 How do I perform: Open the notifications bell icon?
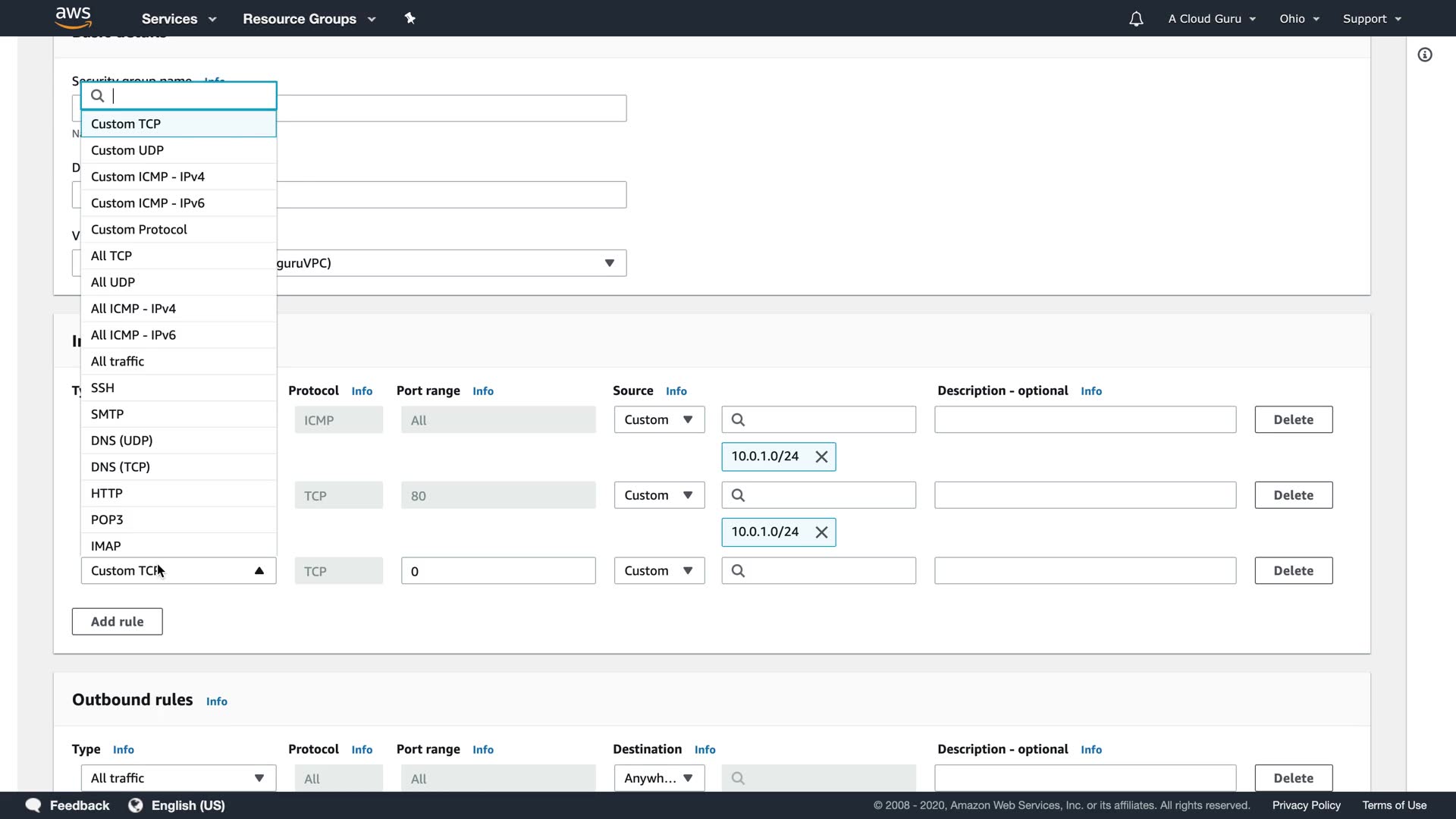click(1135, 19)
